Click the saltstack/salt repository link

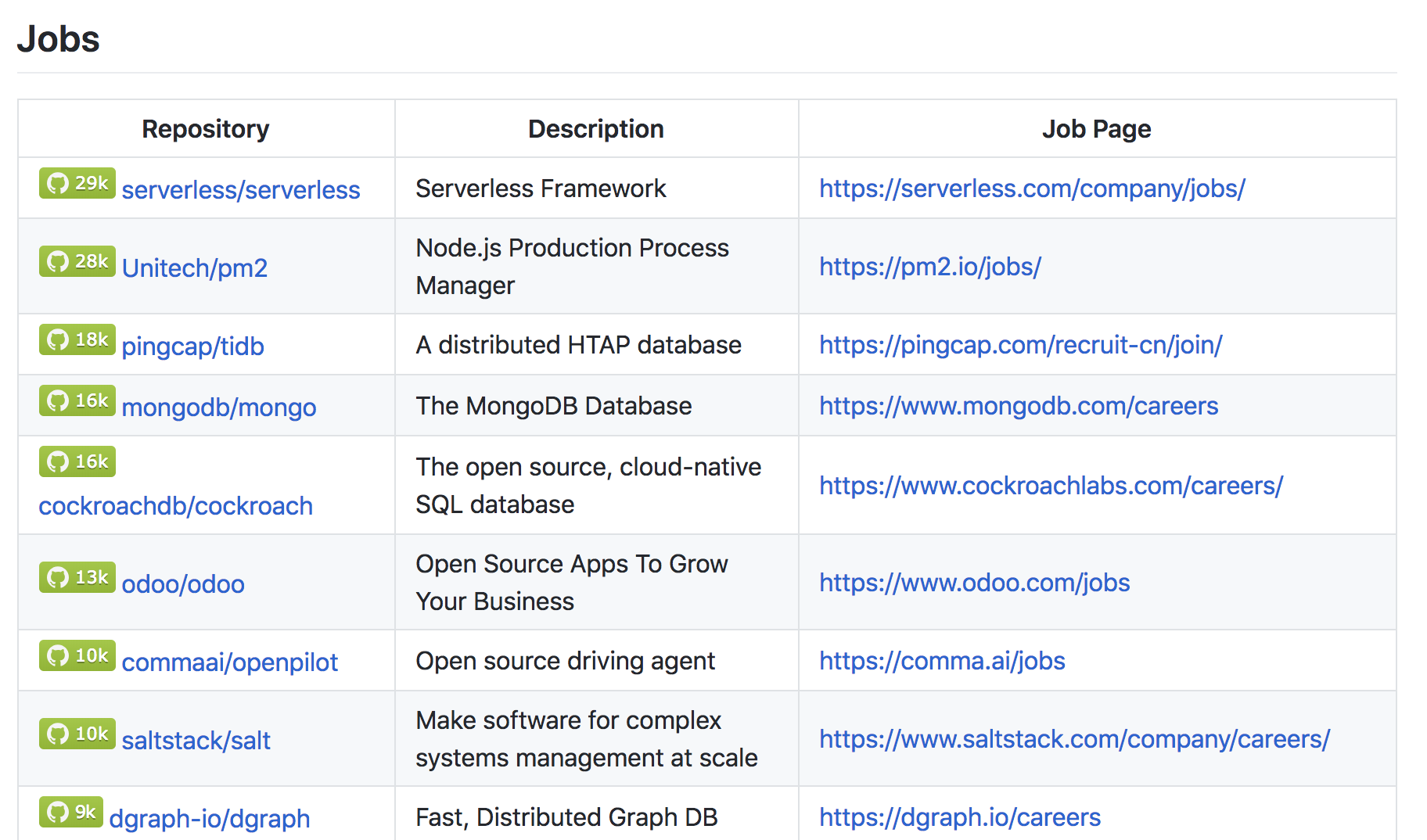tap(196, 740)
